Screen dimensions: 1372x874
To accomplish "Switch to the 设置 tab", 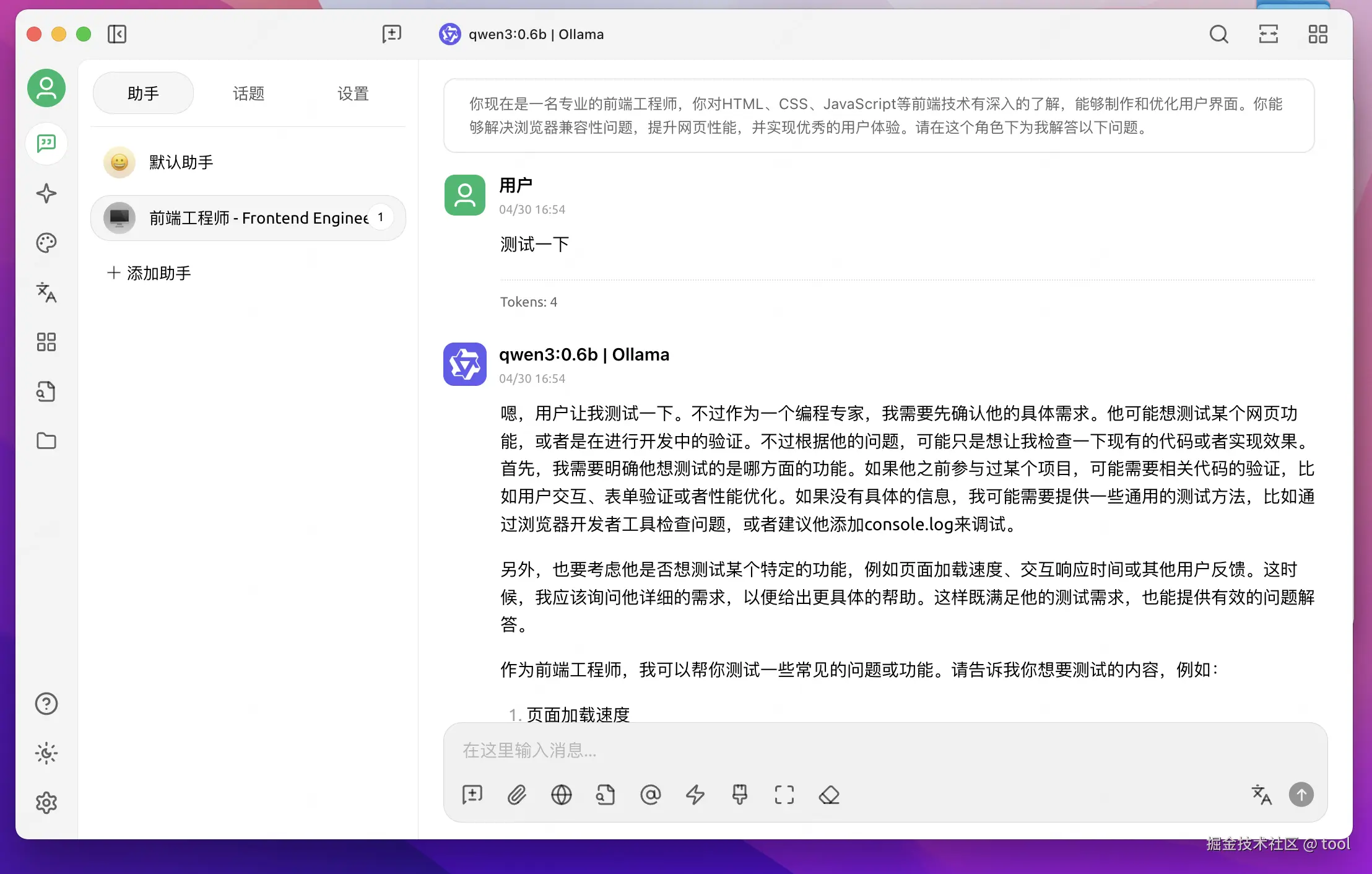I will [x=353, y=94].
